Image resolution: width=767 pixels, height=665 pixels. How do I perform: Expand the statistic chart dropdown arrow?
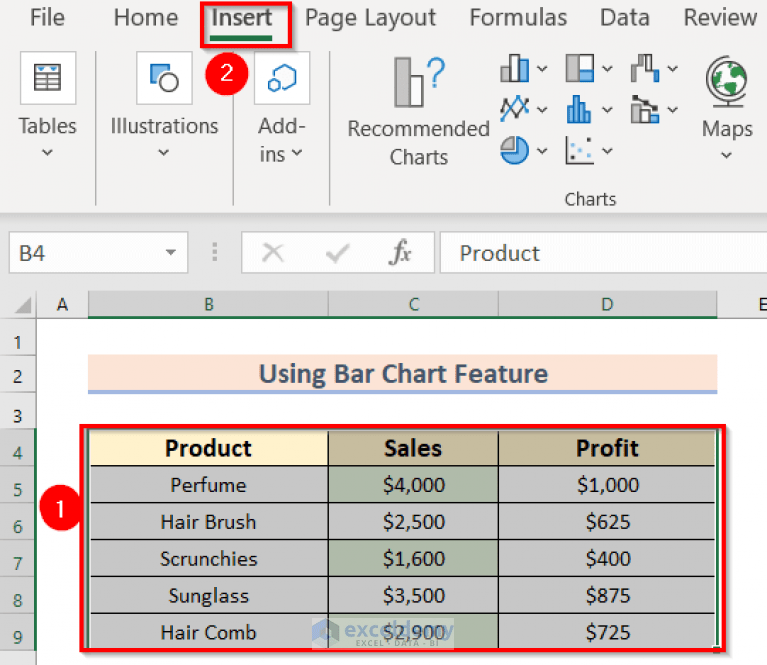pos(607,110)
